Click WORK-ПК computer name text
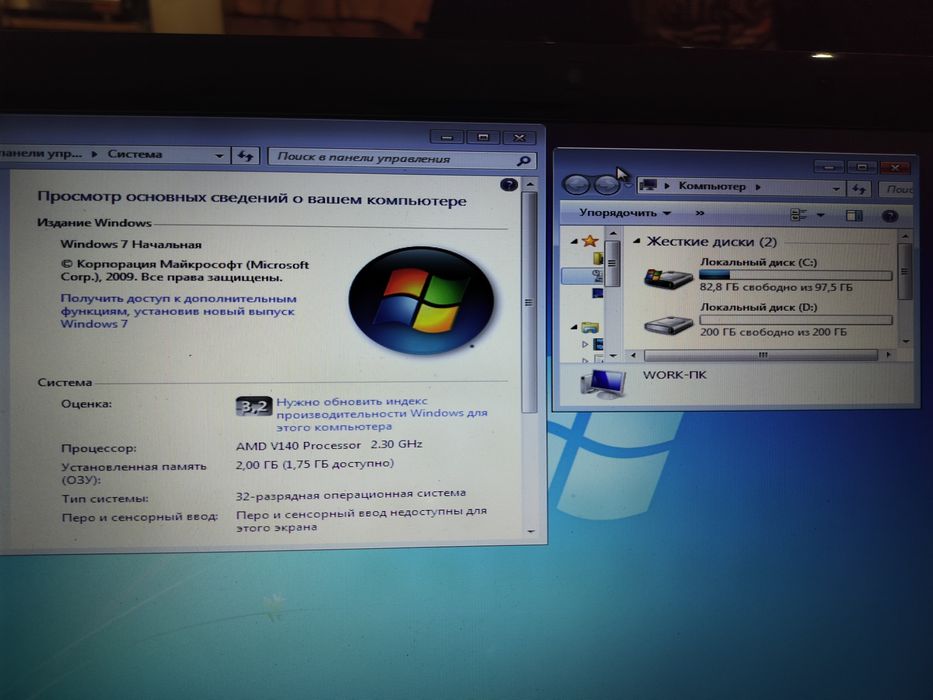This screenshot has height=700, width=933. pyautogui.click(x=675, y=375)
